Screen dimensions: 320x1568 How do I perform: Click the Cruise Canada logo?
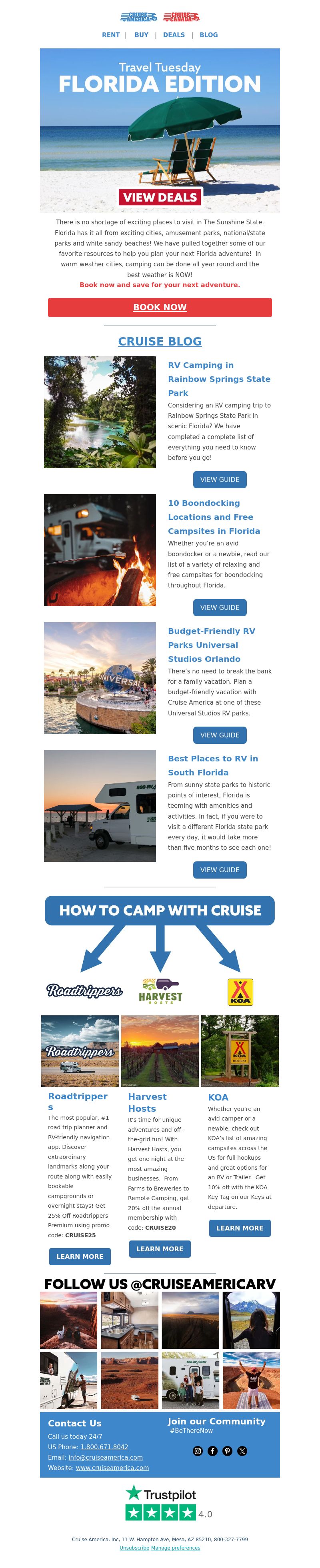click(x=181, y=16)
